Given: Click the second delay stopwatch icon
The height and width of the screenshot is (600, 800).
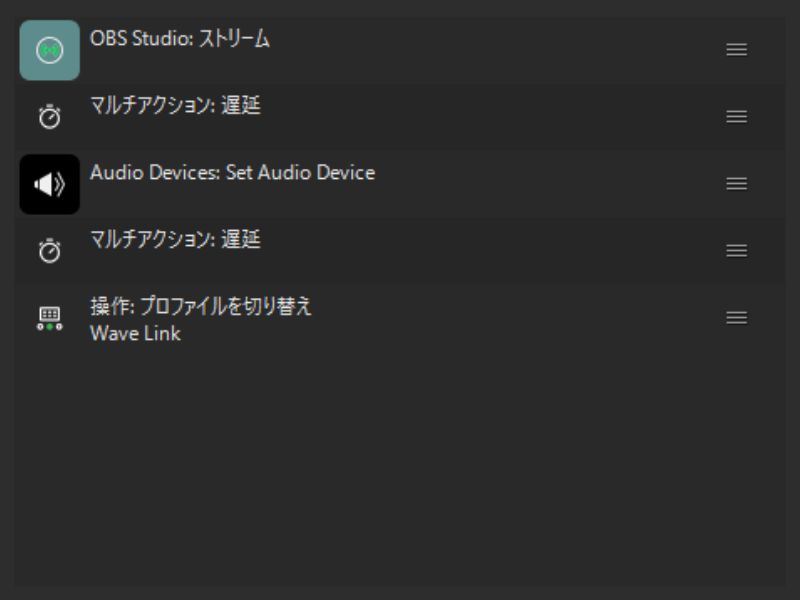Looking at the screenshot, I should (x=49, y=251).
